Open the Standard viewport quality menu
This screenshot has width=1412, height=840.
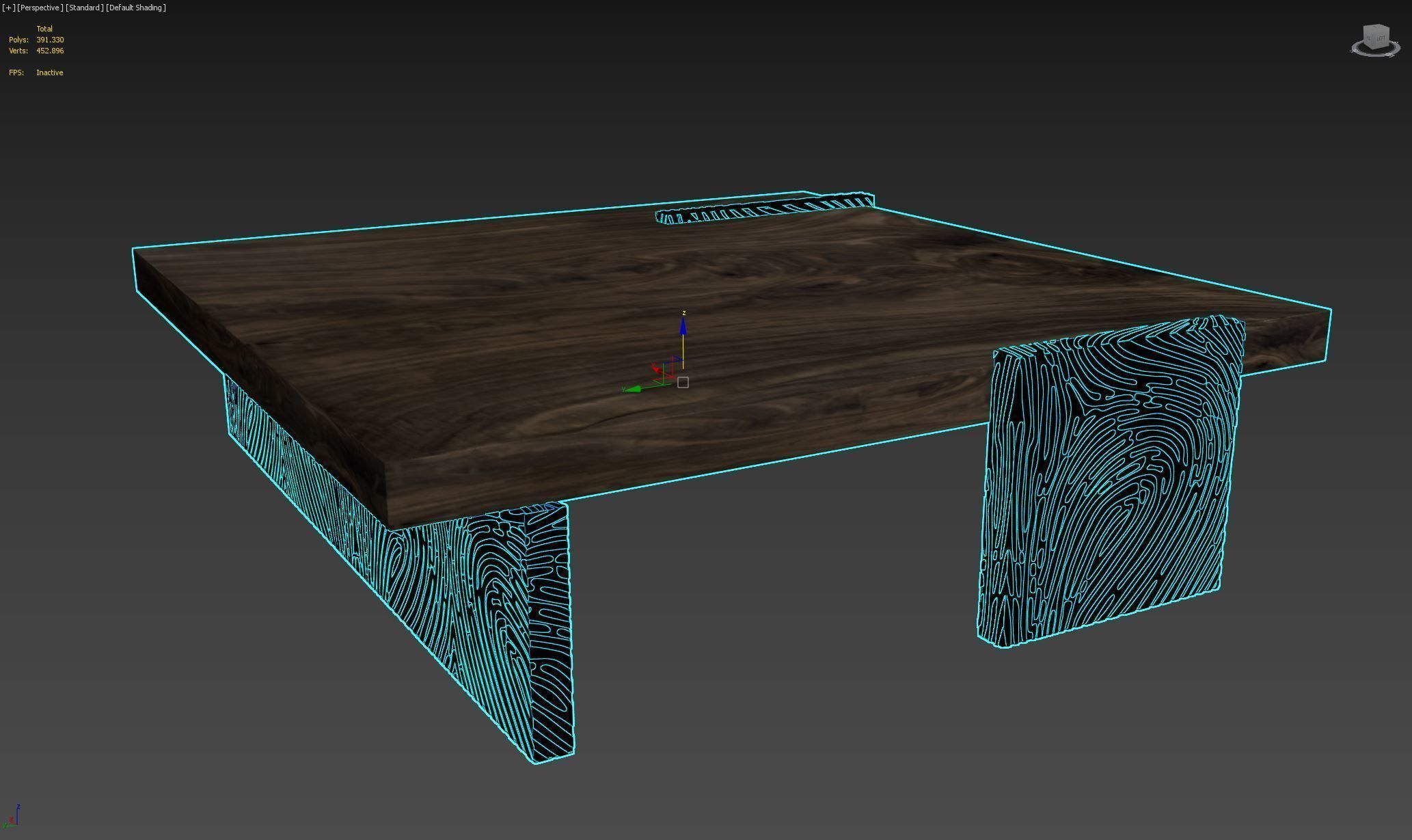[x=85, y=8]
